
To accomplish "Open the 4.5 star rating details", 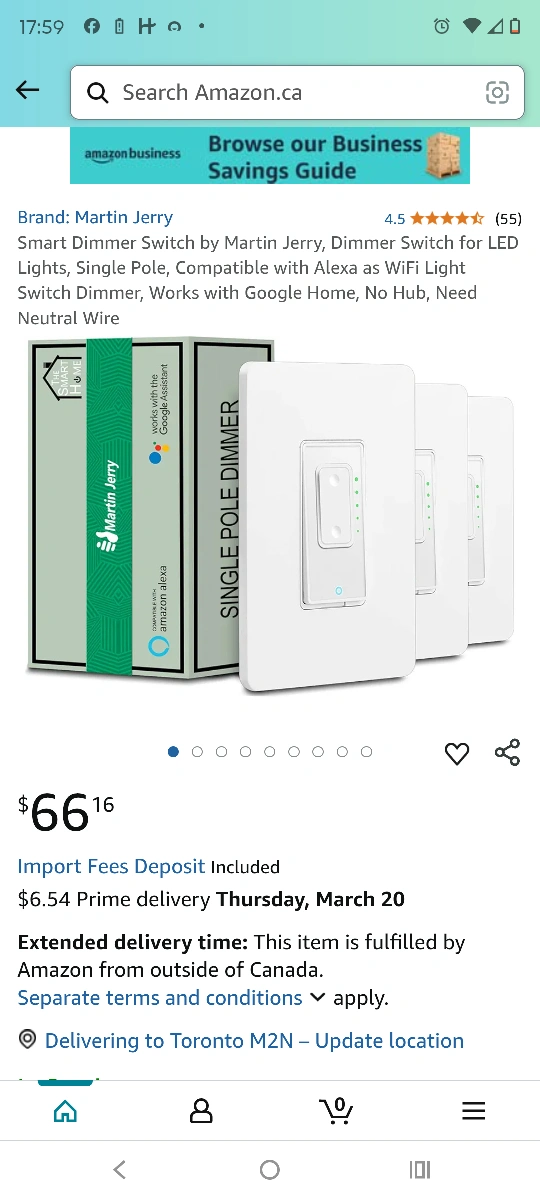I will [x=453, y=218].
